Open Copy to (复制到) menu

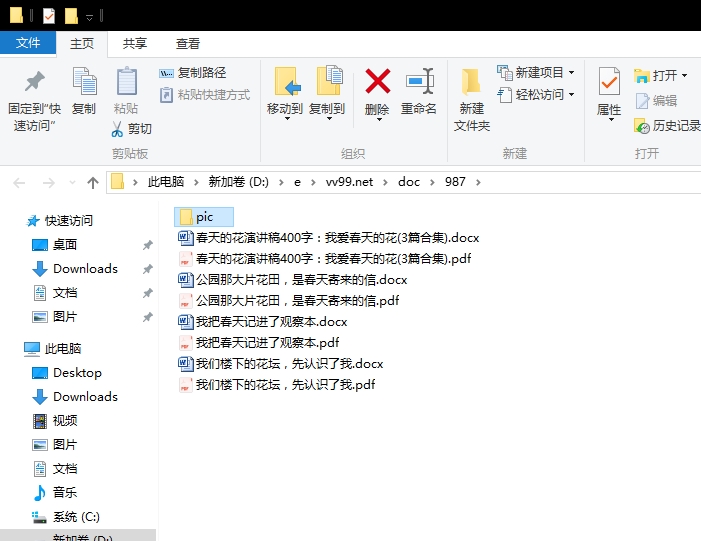[327, 94]
